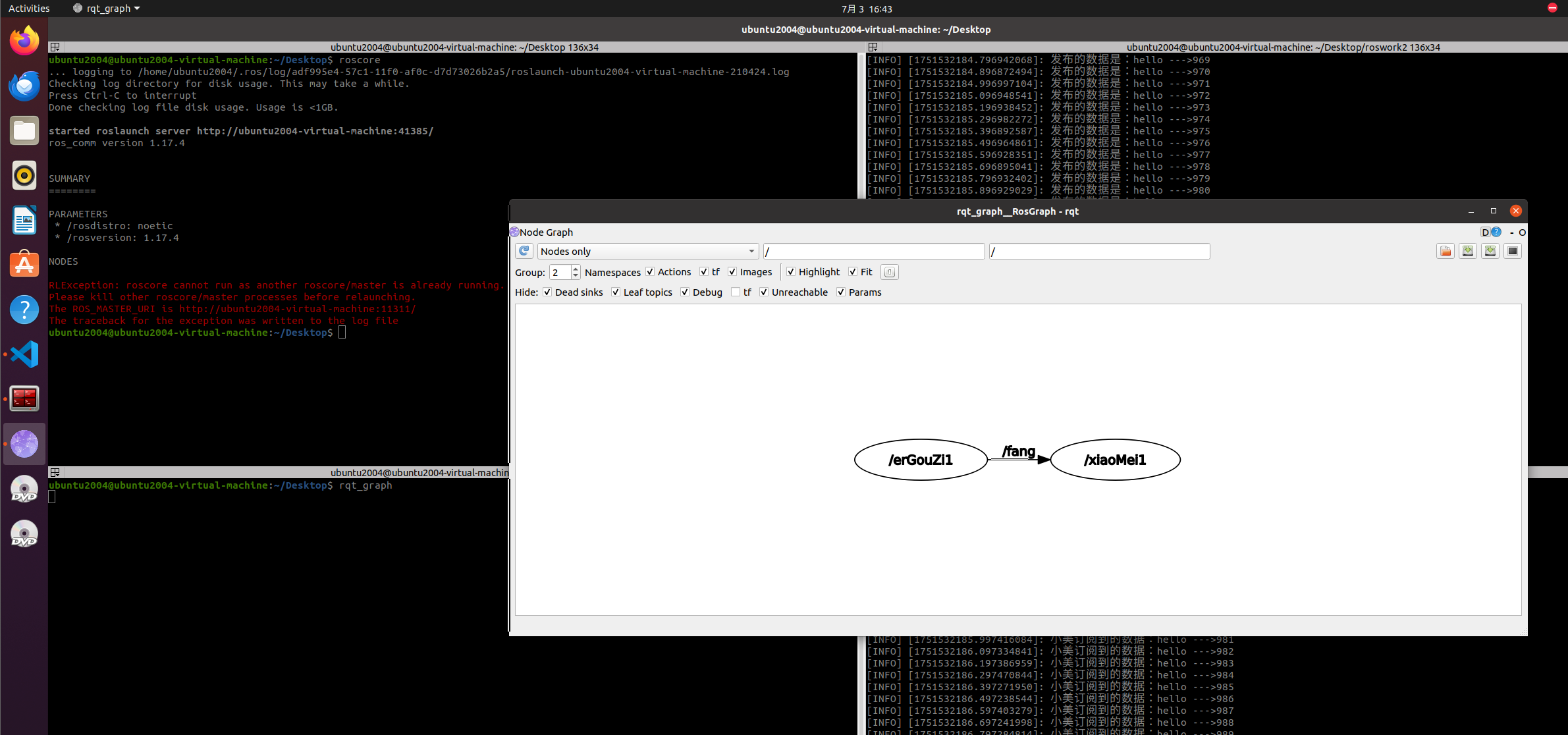Click the fit graph in view button
Viewport: 1568px width, 735px height.
(x=889, y=272)
